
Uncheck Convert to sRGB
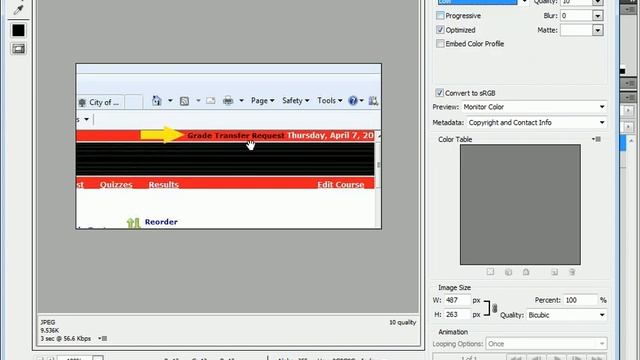pos(439,93)
